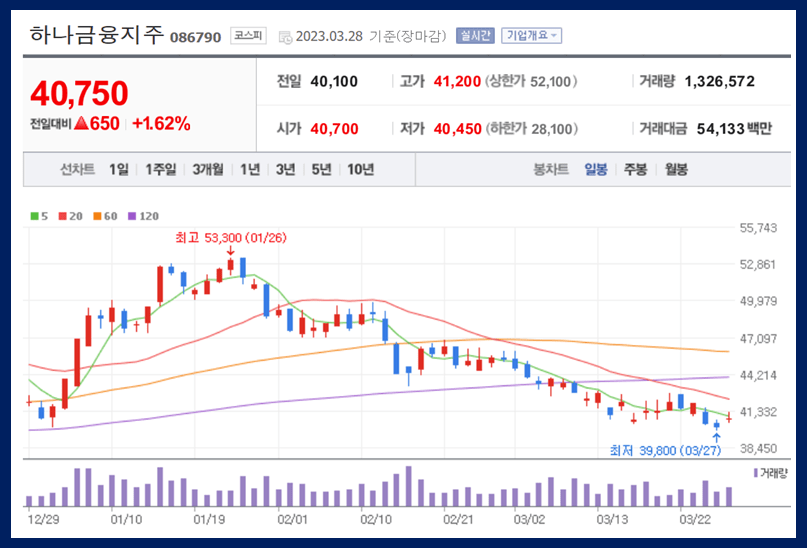The height and width of the screenshot is (548, 807).
Task: Click the 시가 value 40,700
Action: pos(334,129)
